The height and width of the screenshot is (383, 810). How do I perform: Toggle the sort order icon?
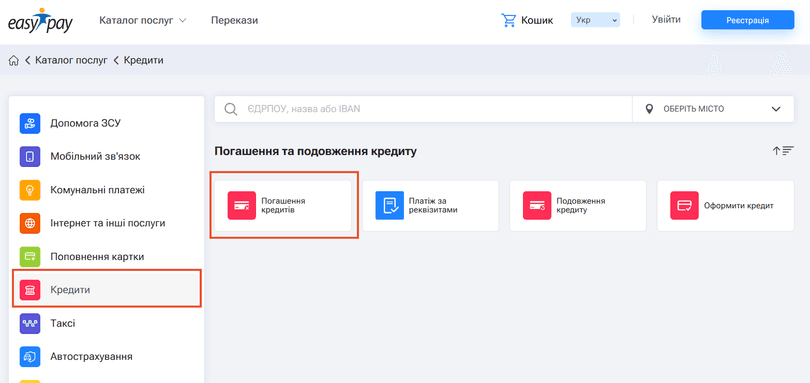(783, 151)
